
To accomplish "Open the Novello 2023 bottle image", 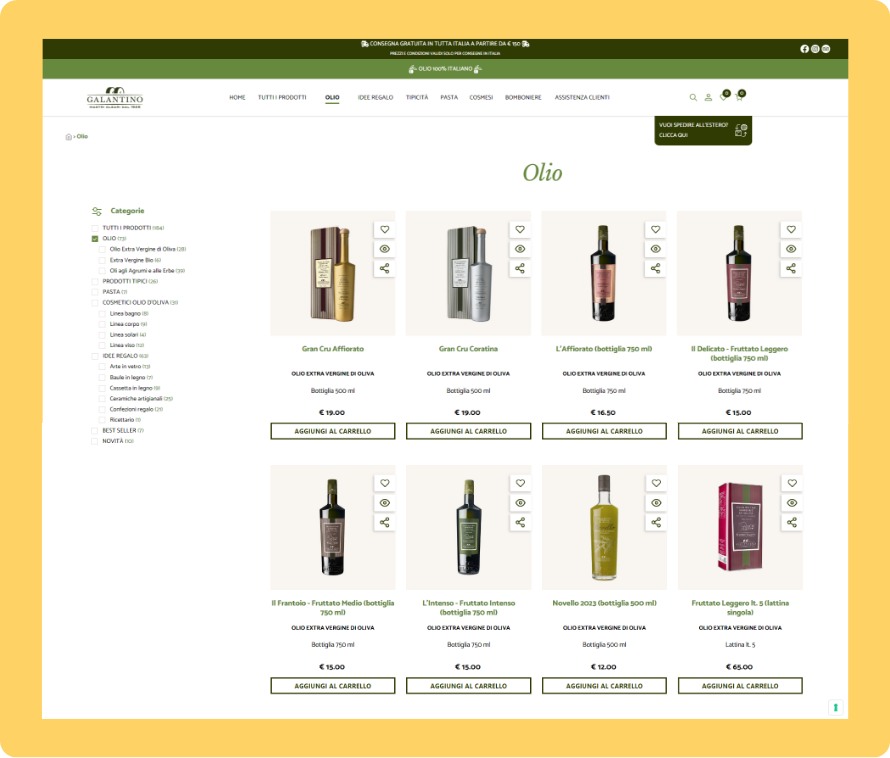I will click(x=604, y=527).
